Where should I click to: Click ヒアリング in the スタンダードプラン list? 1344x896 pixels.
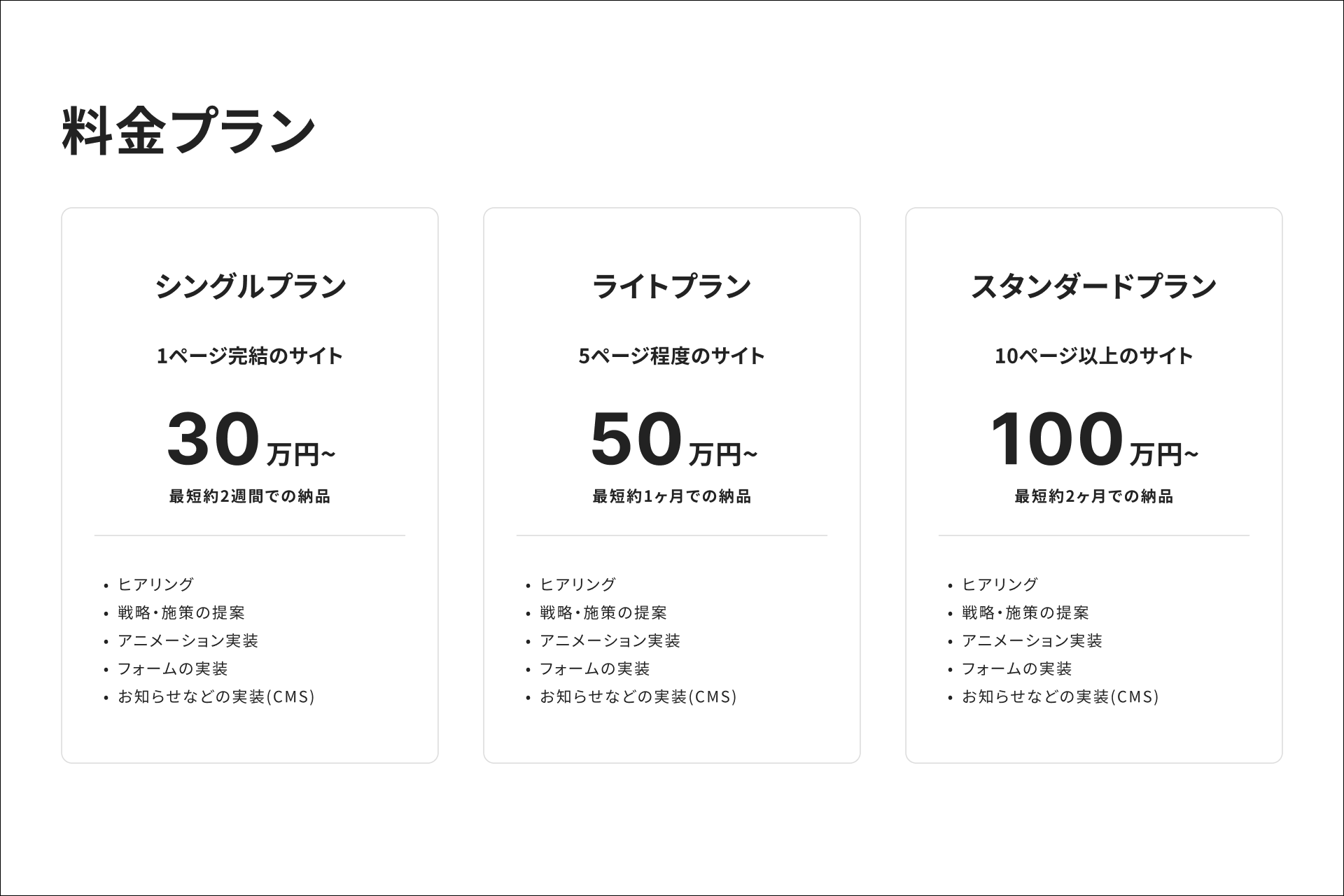1000,584
